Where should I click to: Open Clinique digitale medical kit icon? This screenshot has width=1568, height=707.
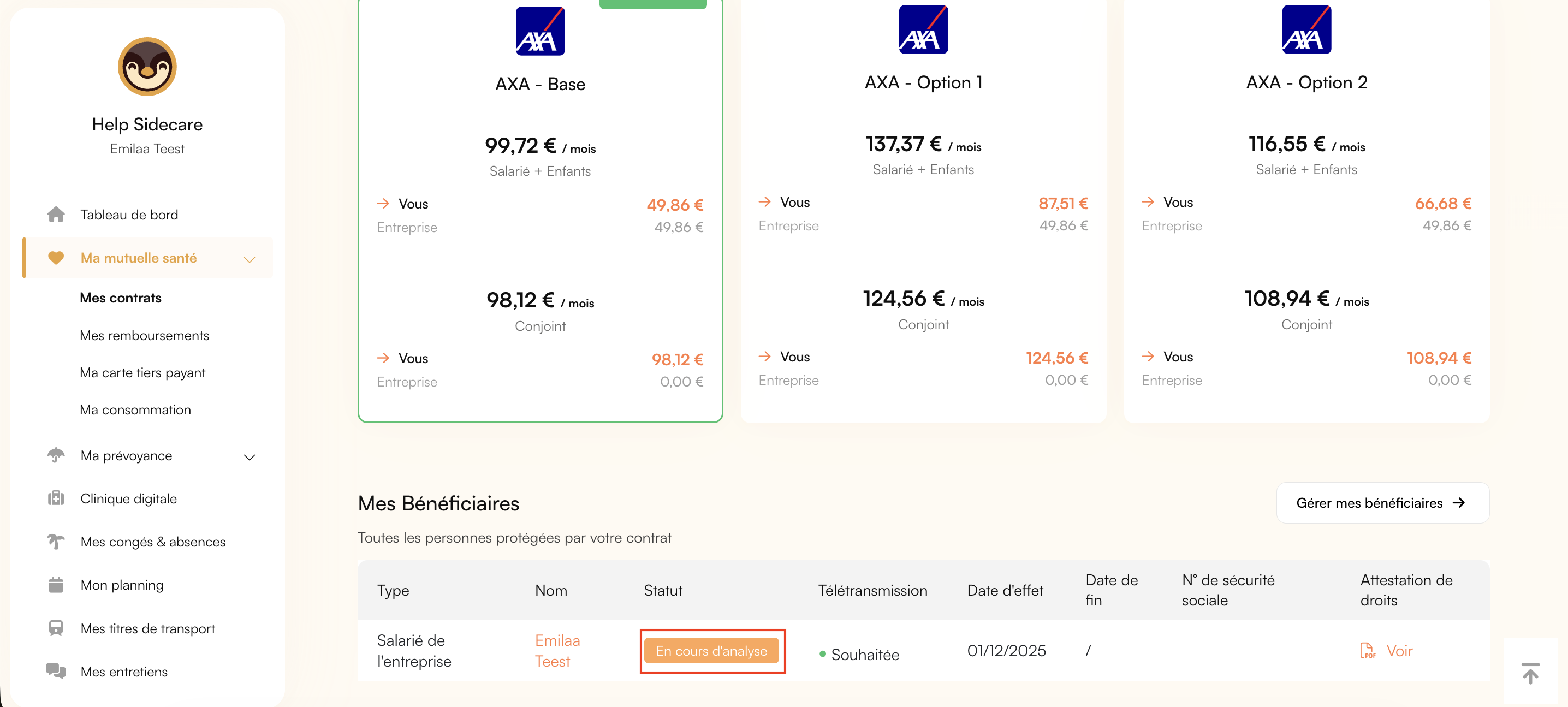tap(56, 498)
